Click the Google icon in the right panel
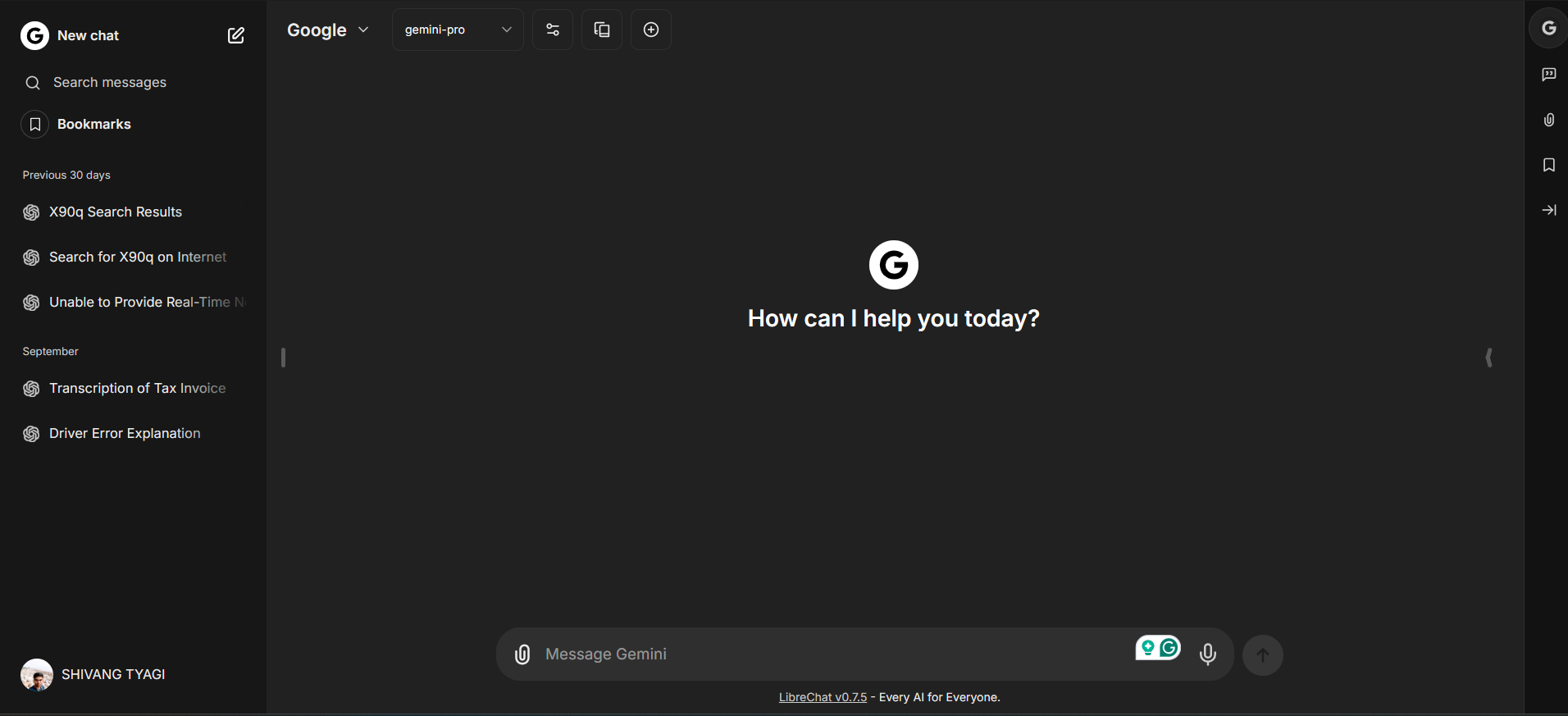The height and width of the screenshot is (716, 1568). pos(1548,28)
